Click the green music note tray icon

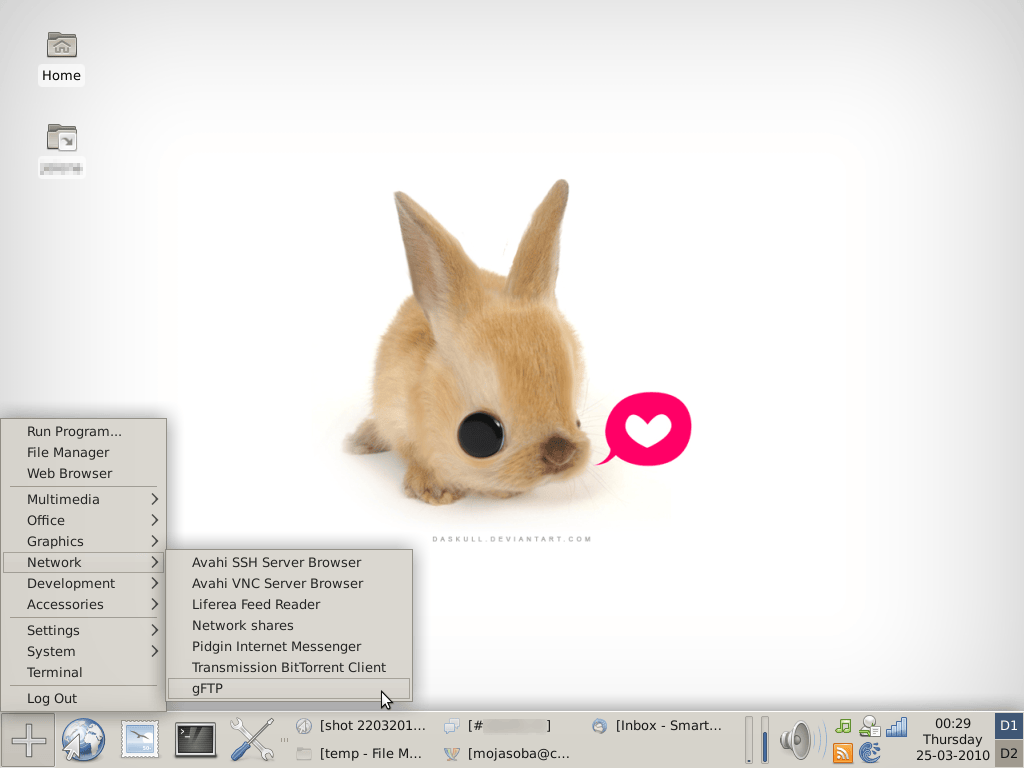click(x=843, y=726)
